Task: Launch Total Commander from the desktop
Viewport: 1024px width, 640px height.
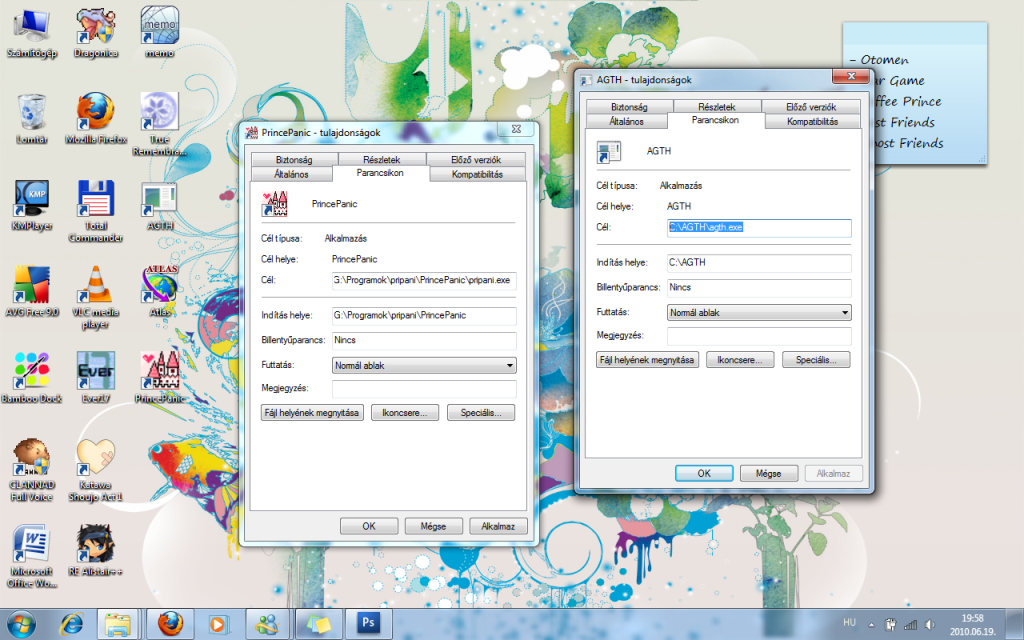Action: (x=94, y=199)
